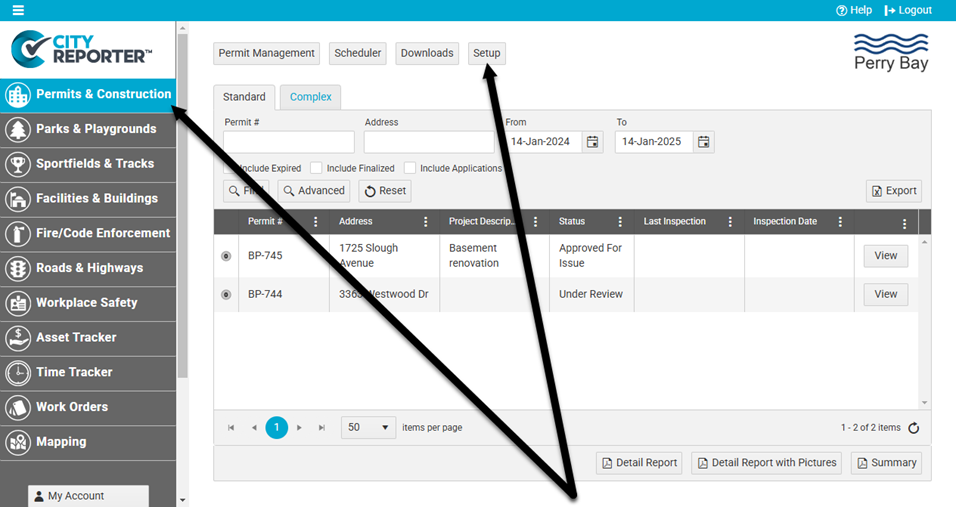Open the Scheduler
956x507 pixels.
357,53
